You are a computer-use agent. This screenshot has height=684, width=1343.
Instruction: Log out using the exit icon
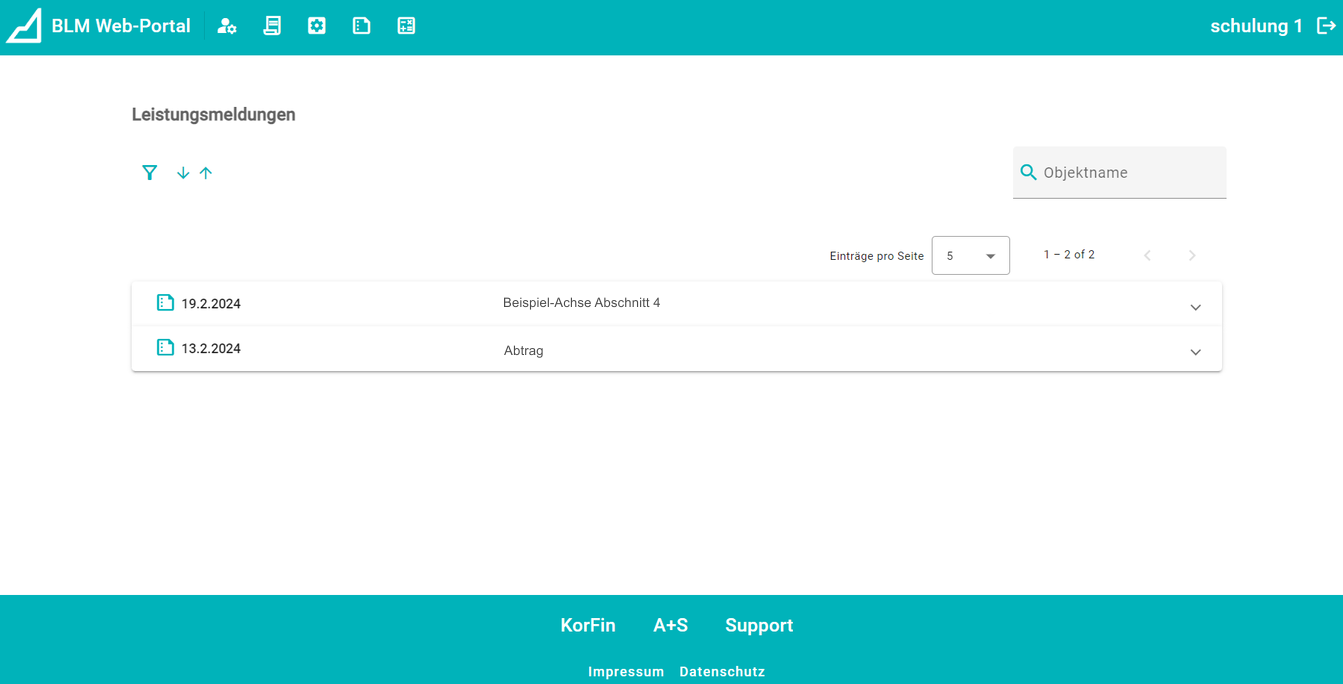point(1326,26)
